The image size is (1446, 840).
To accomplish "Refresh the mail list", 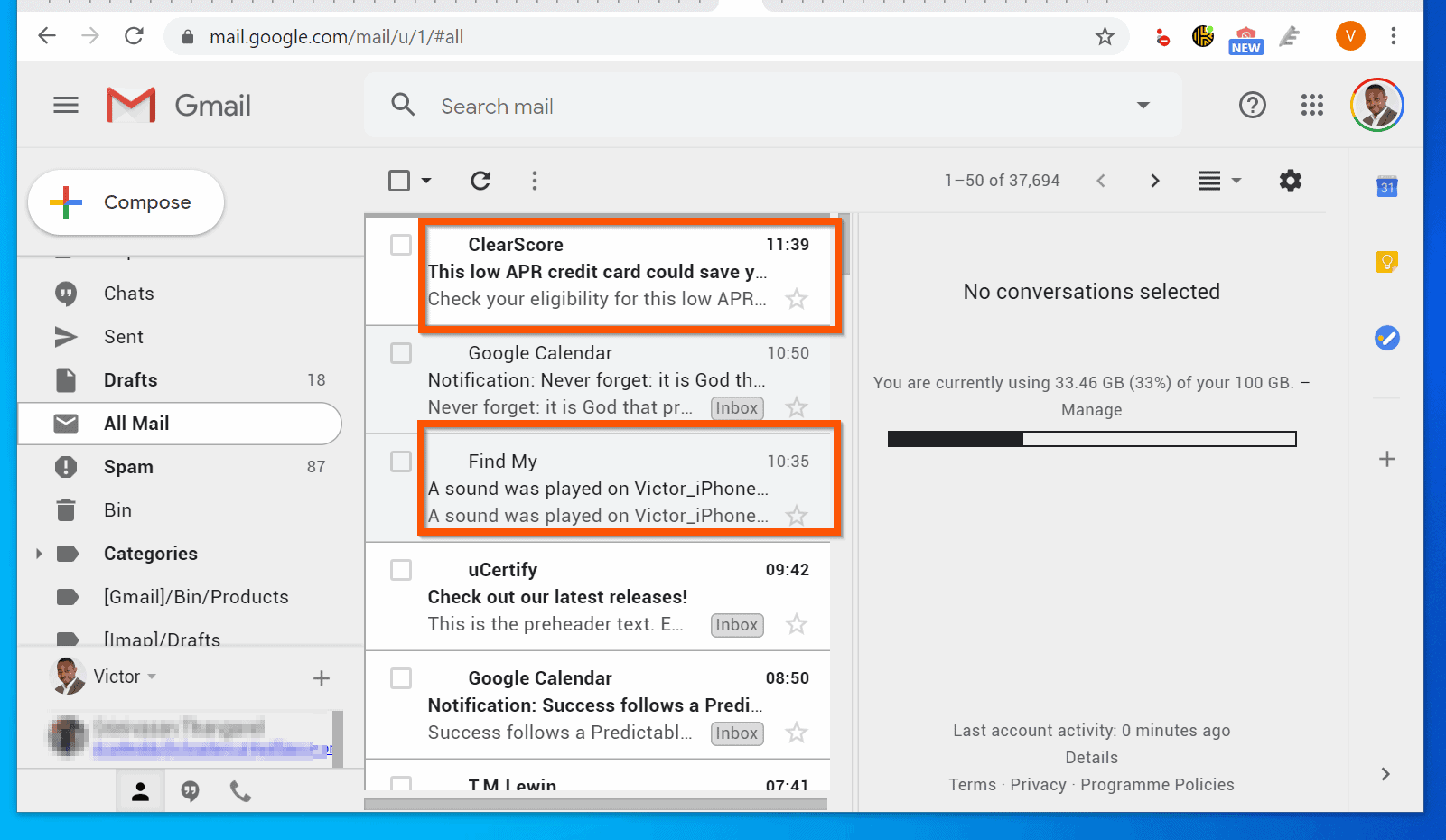I will (480, 181).
